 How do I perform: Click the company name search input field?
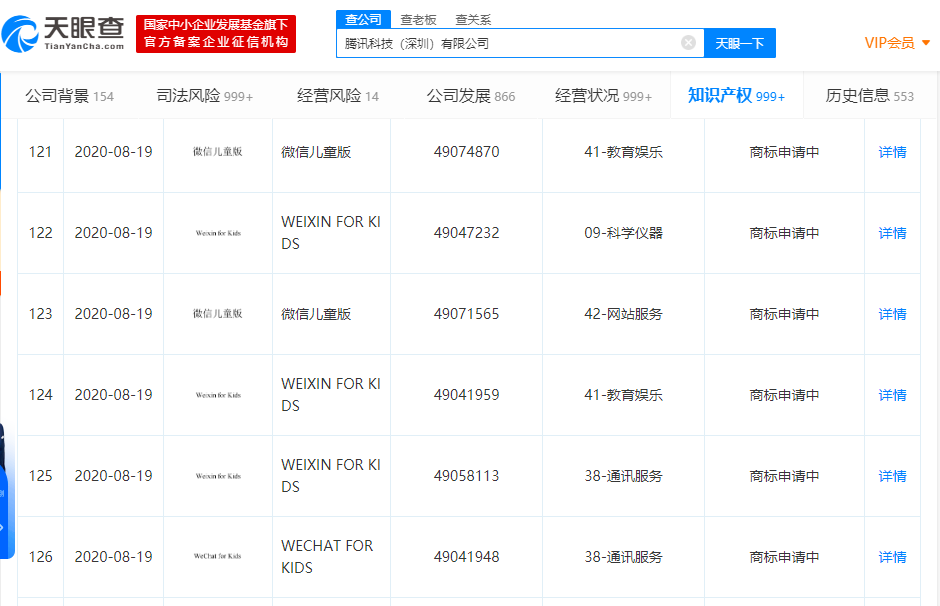coord(510,42)
